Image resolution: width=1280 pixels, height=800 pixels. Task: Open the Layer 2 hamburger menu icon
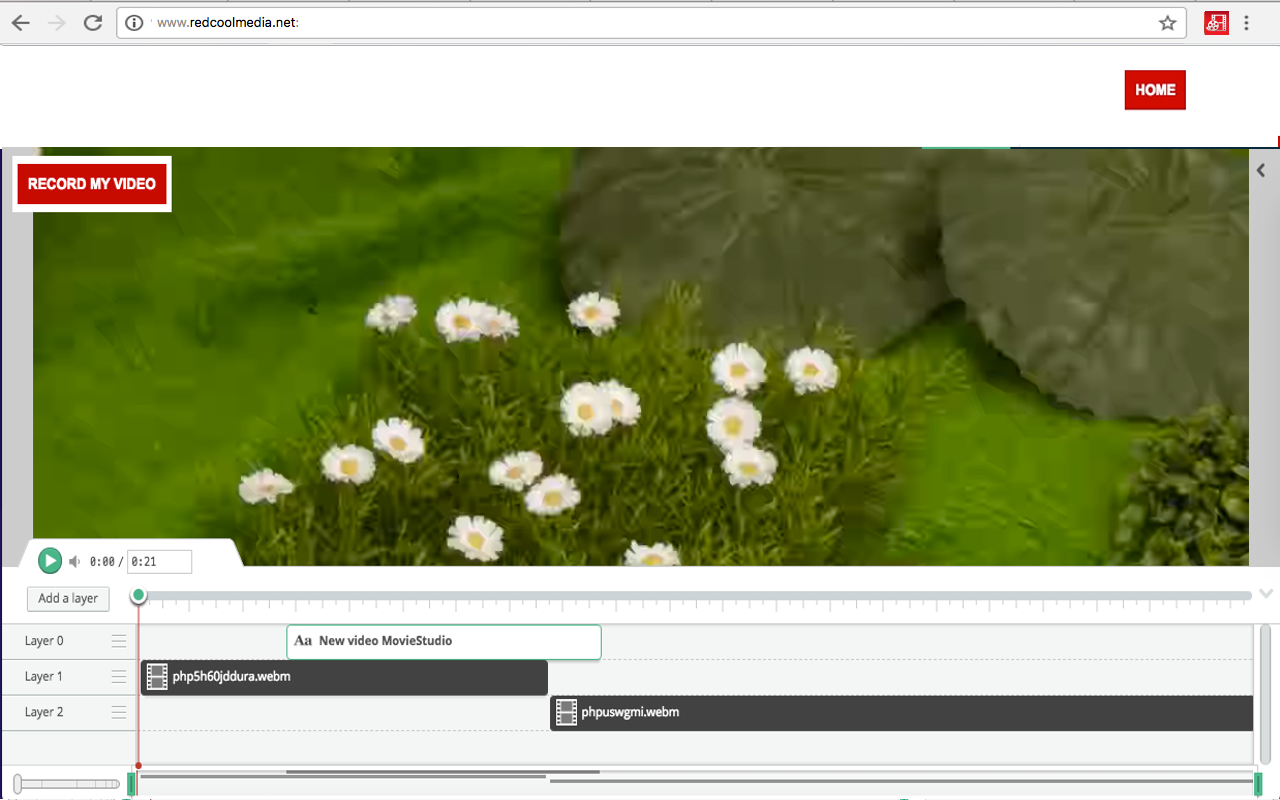coord(119,712)
